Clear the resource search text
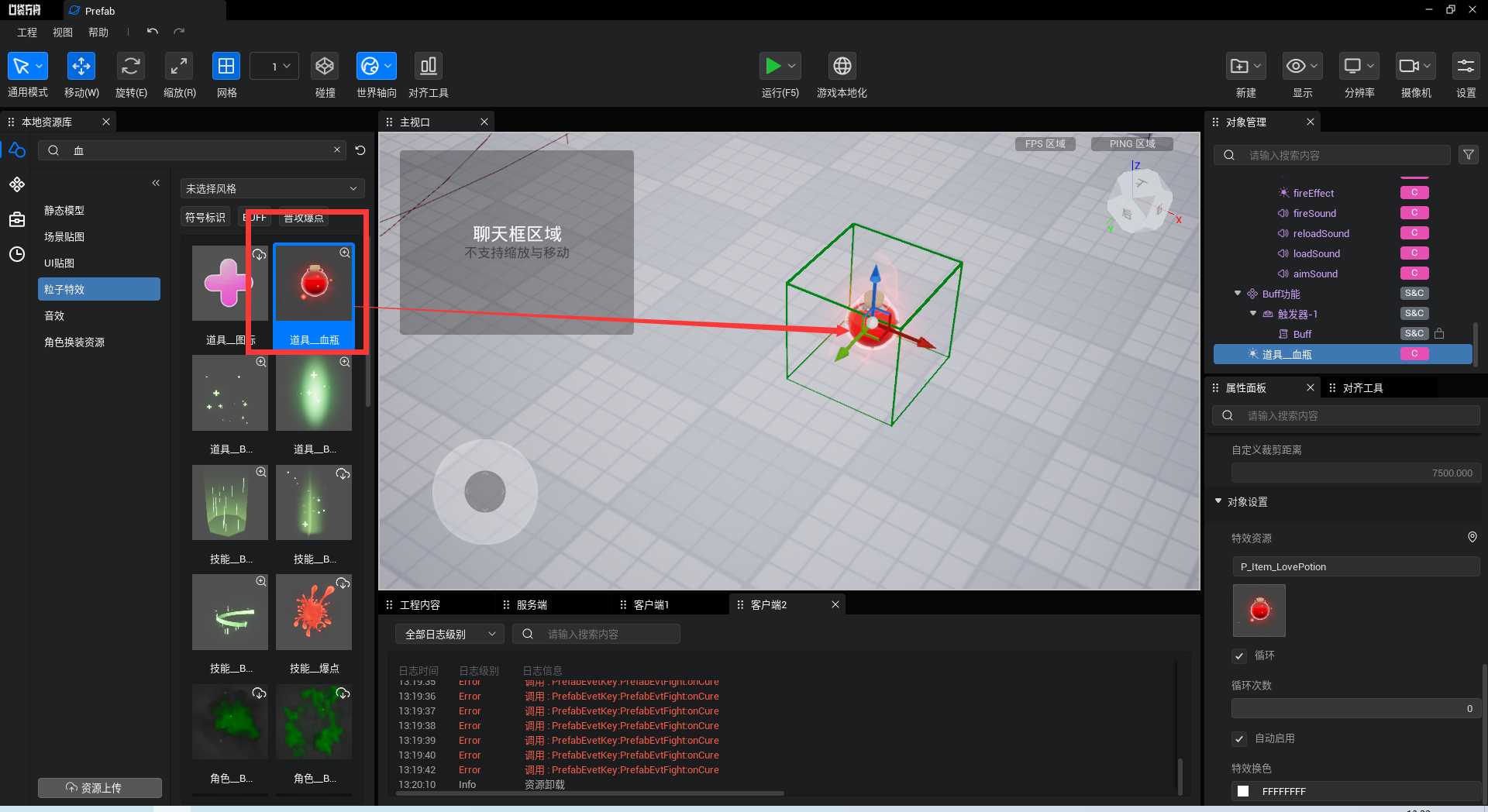 point(337,150)
